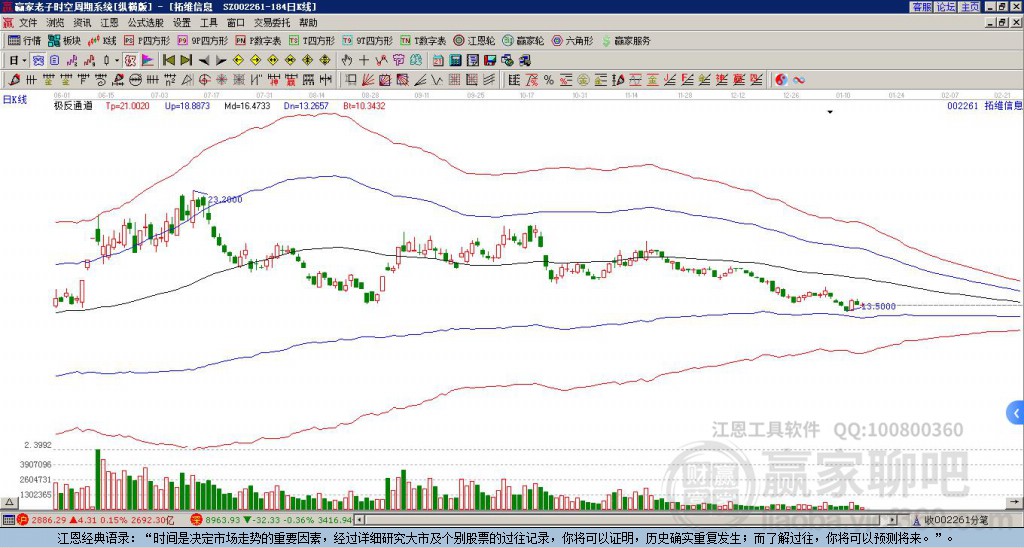Select the hand pan tool
Image resolution: width=1024 pixels, height=548 pixels.
(x=347, y=61)
